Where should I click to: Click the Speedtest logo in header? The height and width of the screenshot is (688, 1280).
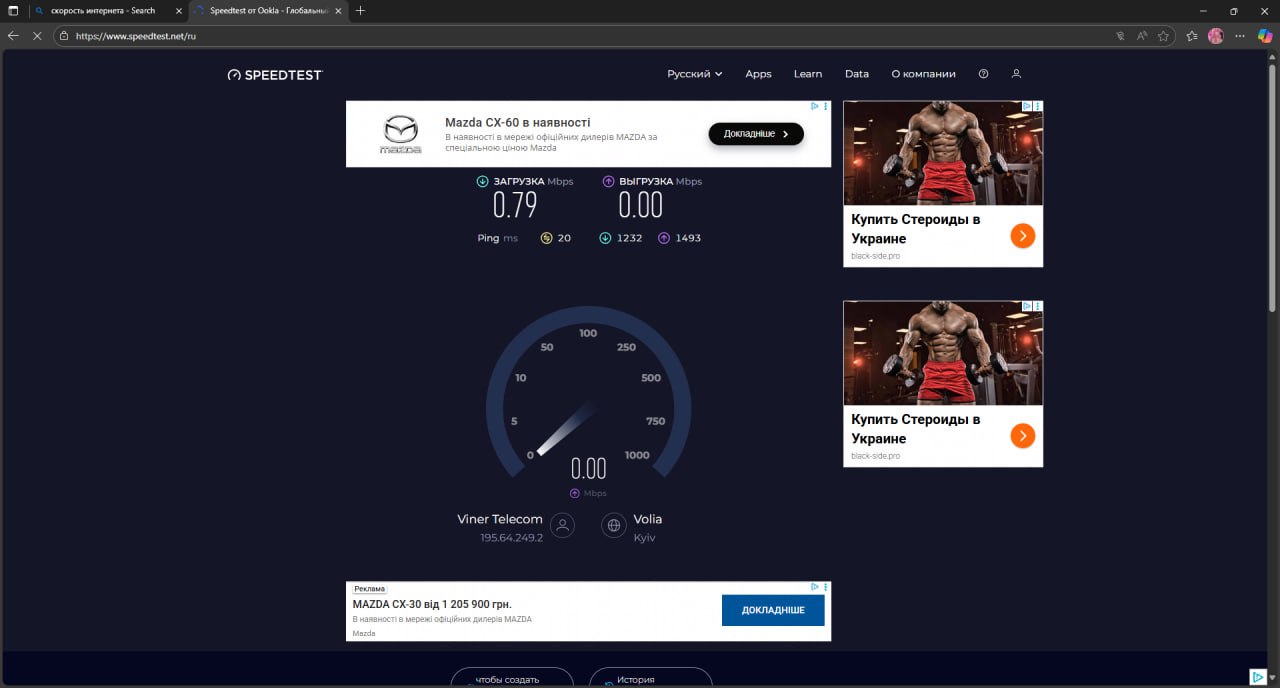click(275, 75)
